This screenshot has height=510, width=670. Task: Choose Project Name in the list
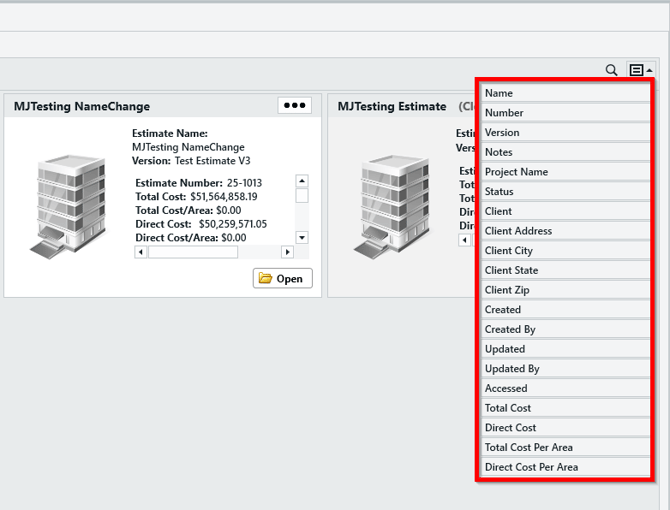(565, 172)
